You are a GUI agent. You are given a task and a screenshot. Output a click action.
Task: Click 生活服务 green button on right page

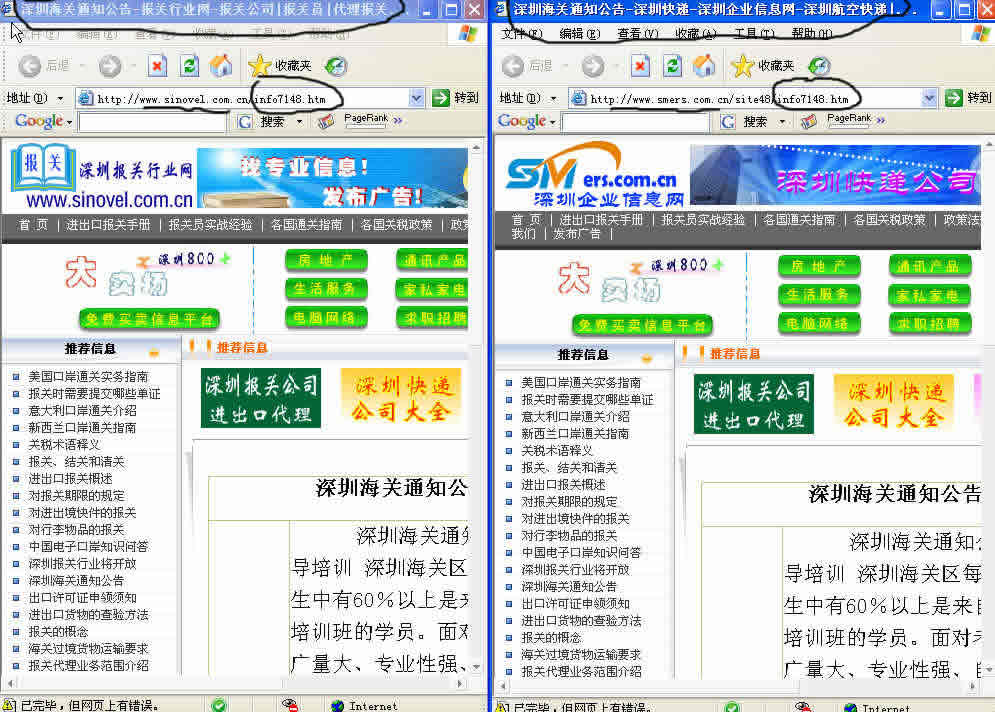pos(819,294)
